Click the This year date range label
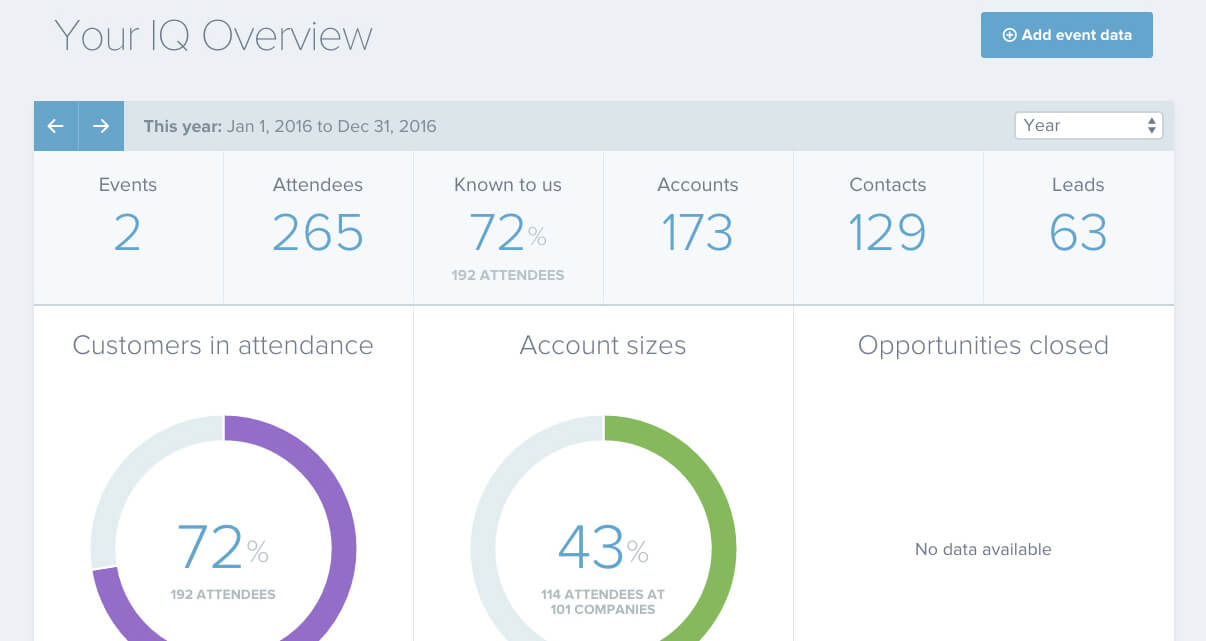This screenshot has height=641, width=1206. pos(290,126)
